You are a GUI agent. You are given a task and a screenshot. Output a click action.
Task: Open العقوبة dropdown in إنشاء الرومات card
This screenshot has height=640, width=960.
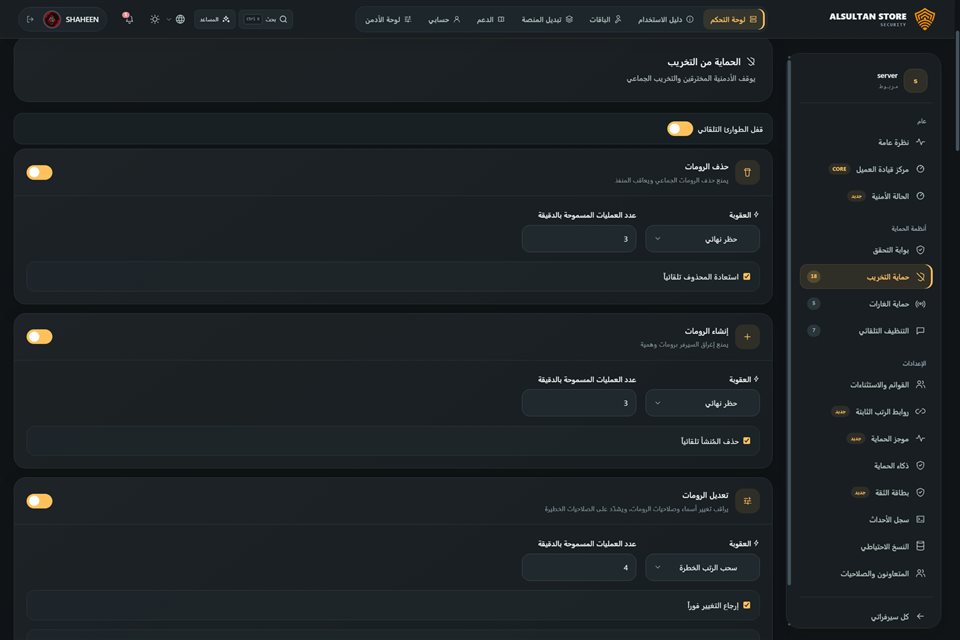702,403
